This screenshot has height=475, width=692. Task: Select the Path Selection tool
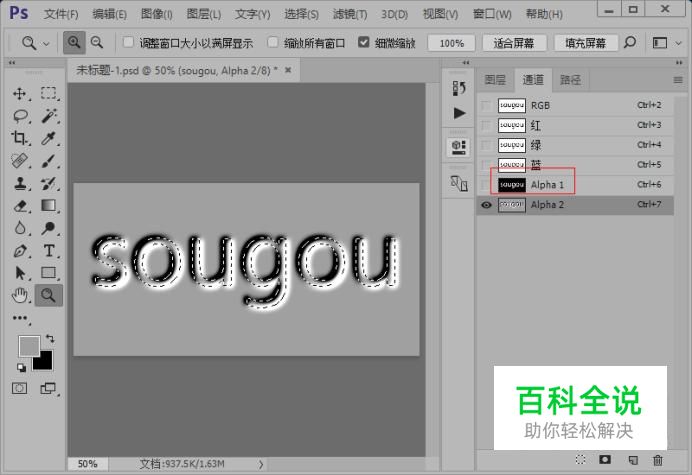[x=19, y=273]
